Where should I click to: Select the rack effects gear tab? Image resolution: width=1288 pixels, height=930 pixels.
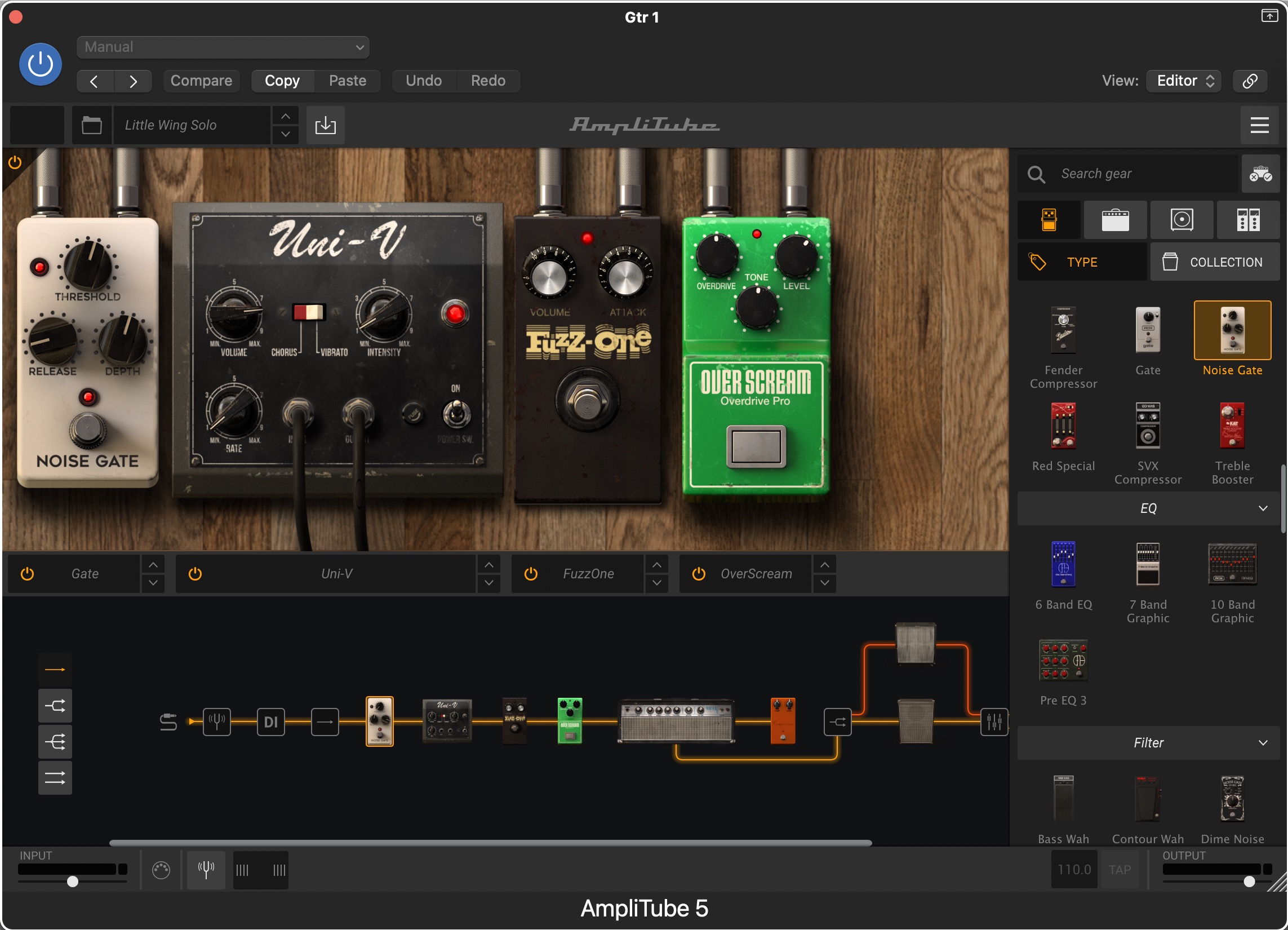[1248, 220]
